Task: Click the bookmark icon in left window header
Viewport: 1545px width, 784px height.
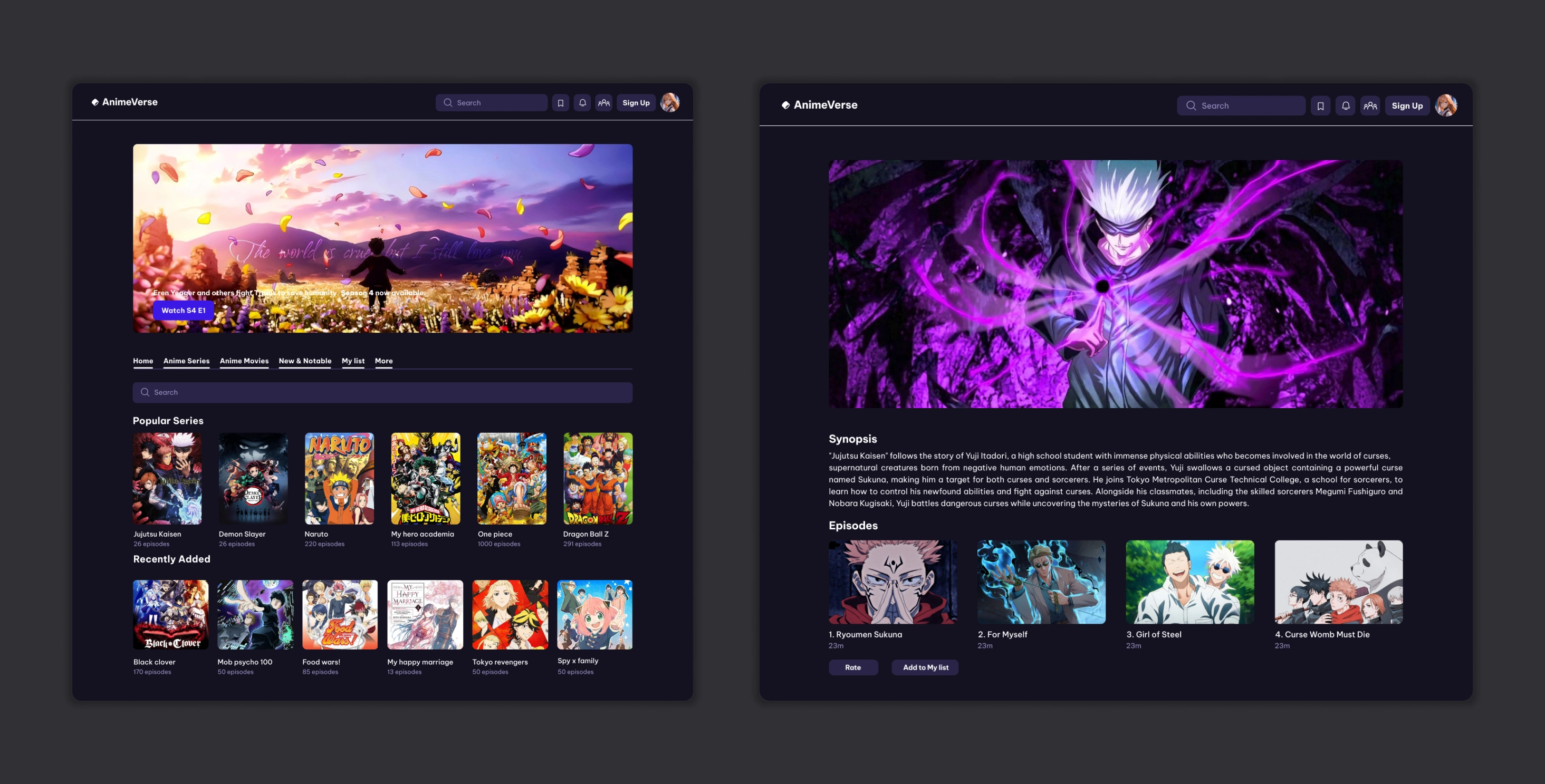Action: point(560,103)
